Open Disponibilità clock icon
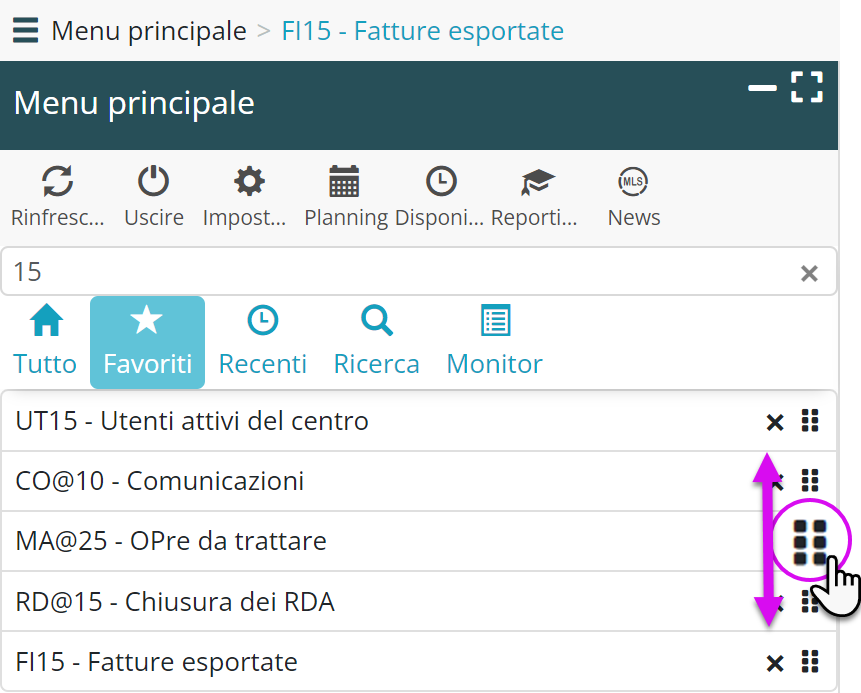This screenshot has height=693, width=861. coord(440,182)
